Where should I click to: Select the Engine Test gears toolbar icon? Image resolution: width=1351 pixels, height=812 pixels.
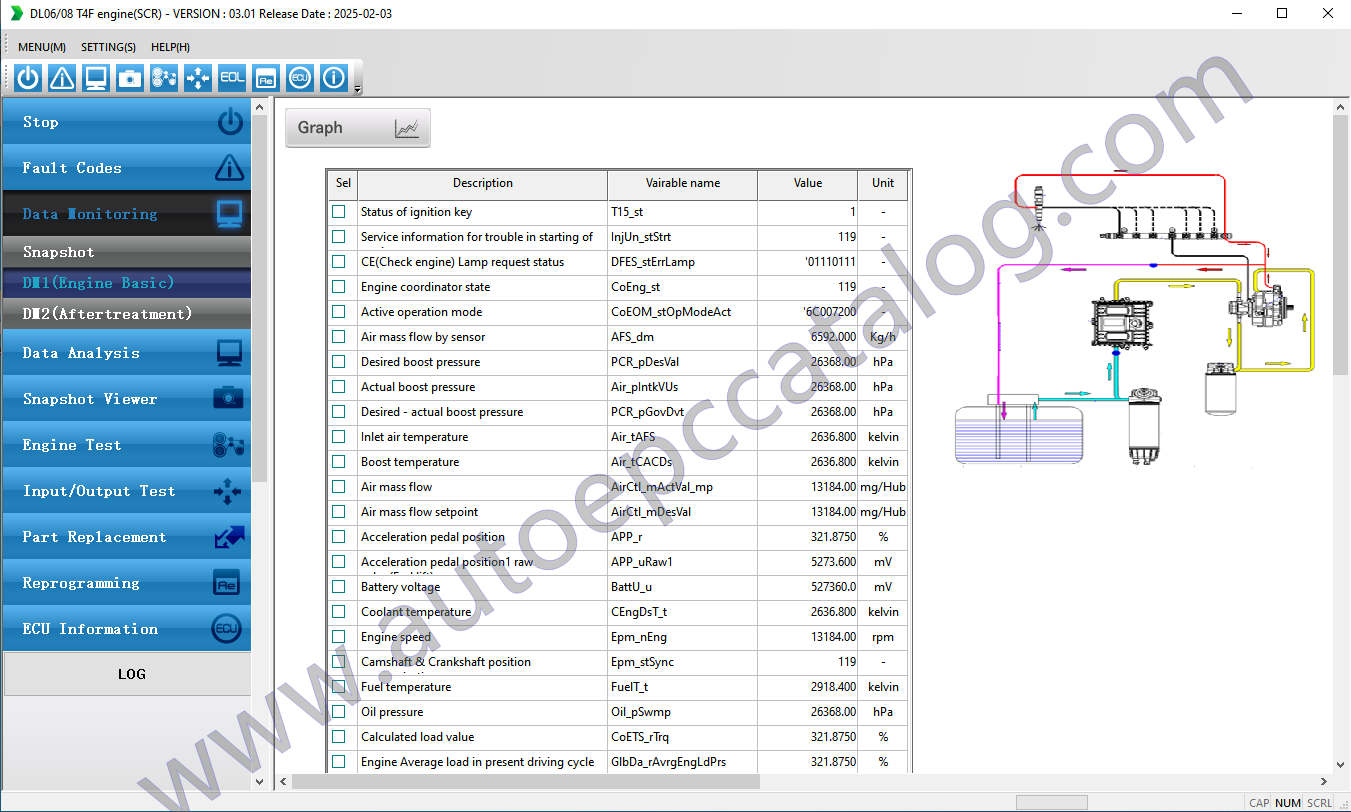coord(163,77)
